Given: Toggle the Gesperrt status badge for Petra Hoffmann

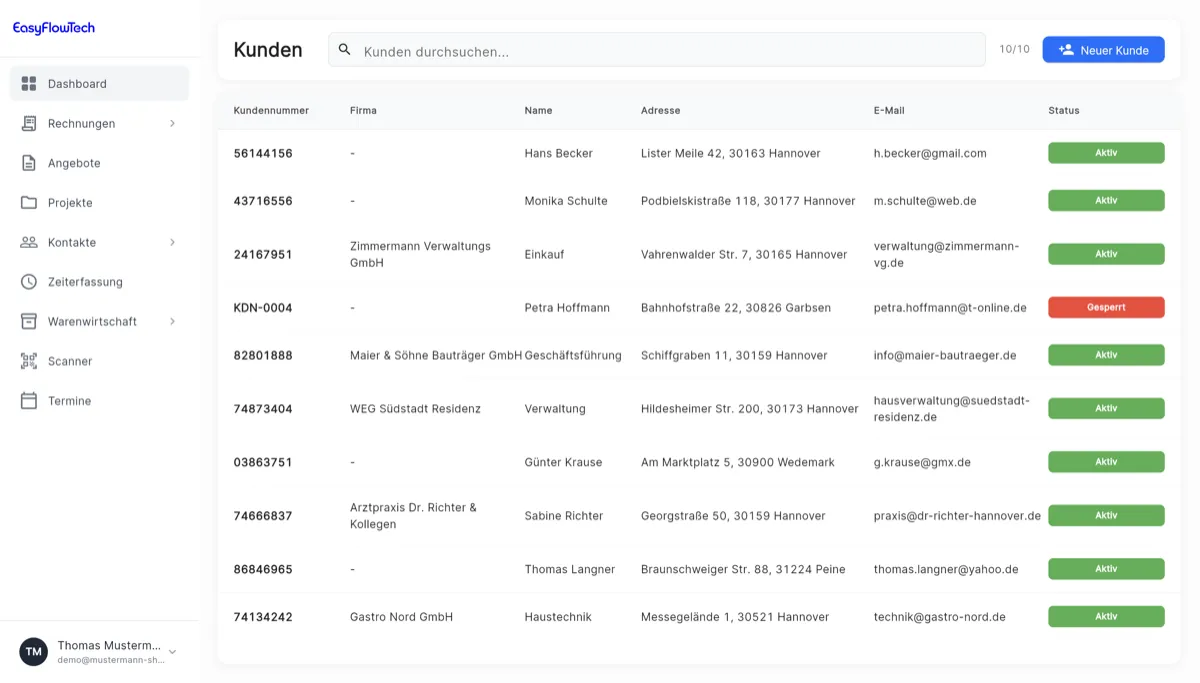Looking at the screenshot, I should [x=1106, y=307].
